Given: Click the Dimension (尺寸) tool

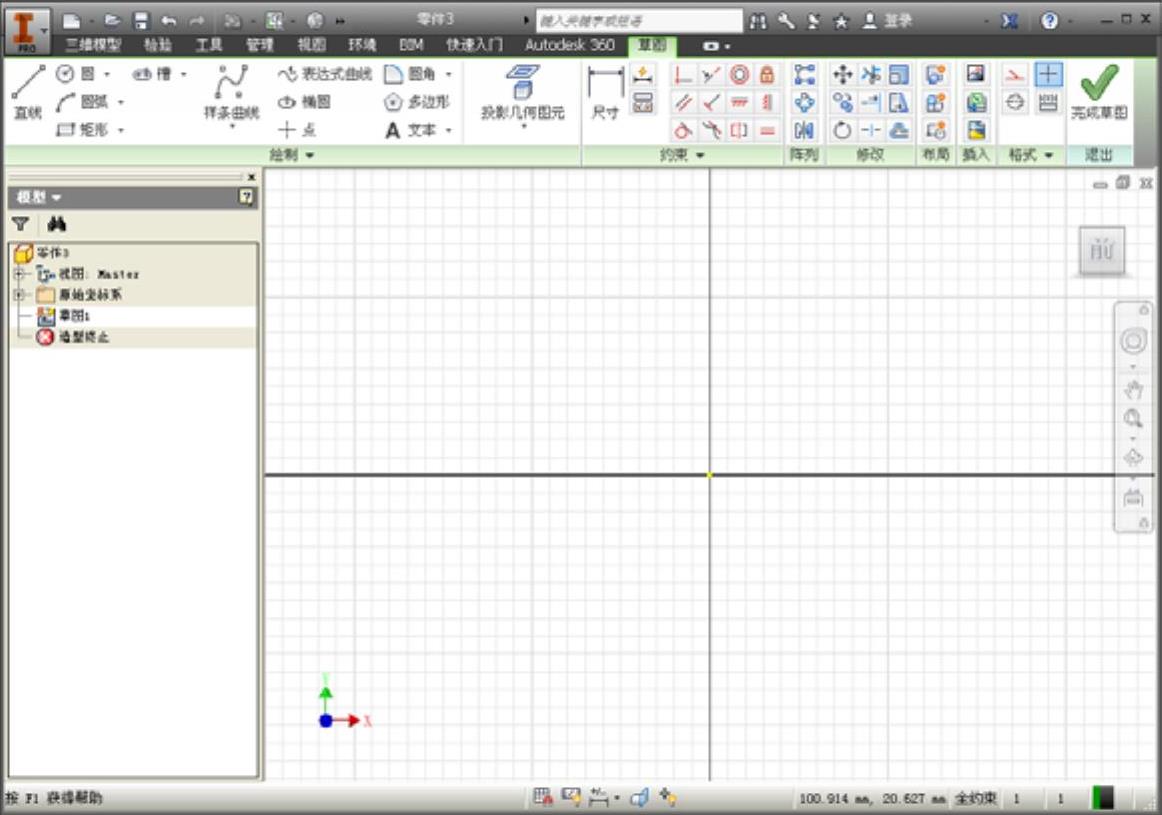Looking at the screenshot, I should tap(605, 92).
